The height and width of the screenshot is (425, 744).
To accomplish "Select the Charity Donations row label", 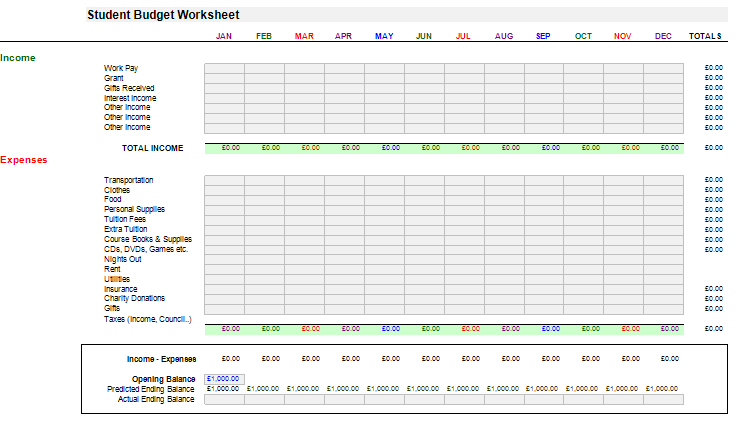I will 135,298.
